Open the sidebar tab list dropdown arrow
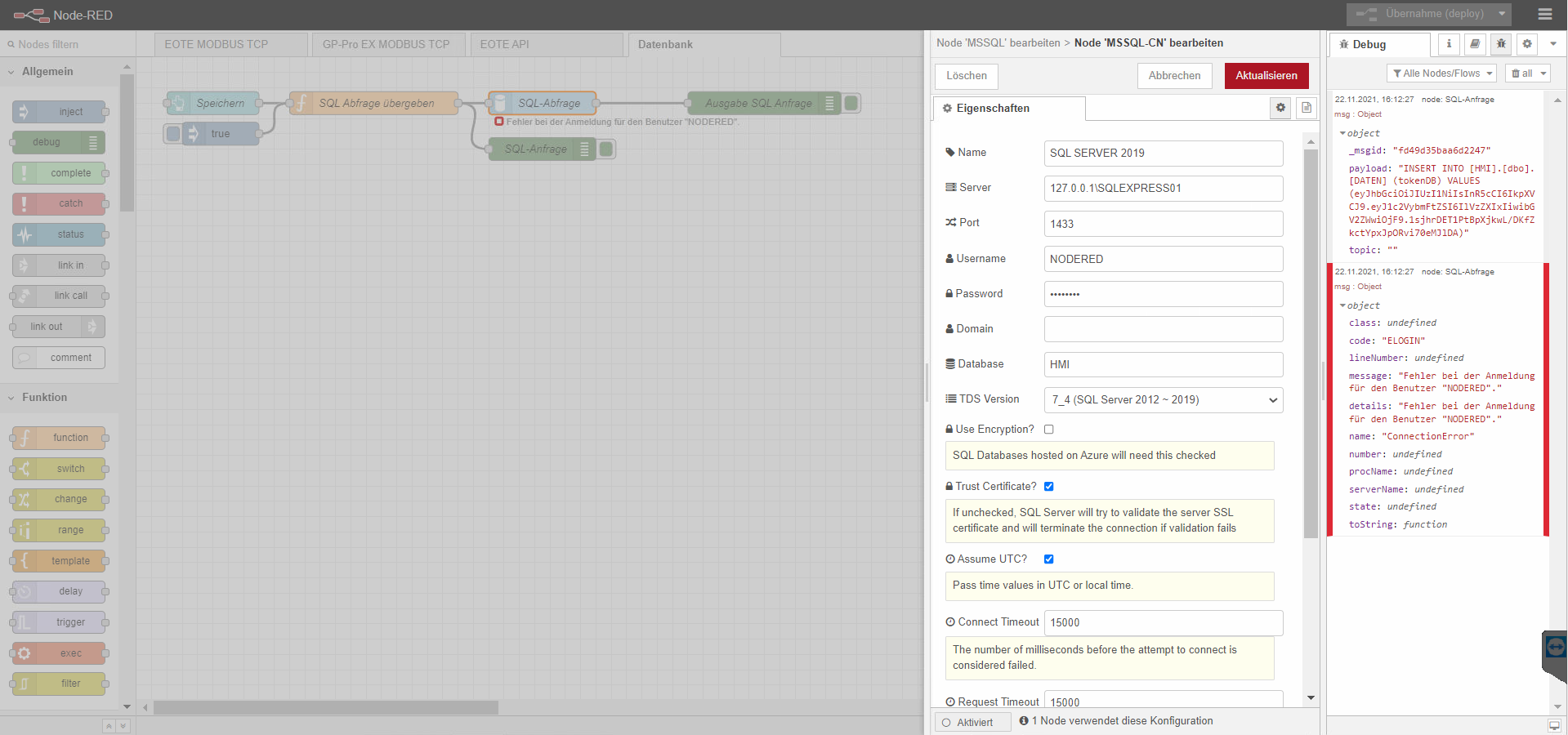The image size is (1568, 735). coord(1553,44)
